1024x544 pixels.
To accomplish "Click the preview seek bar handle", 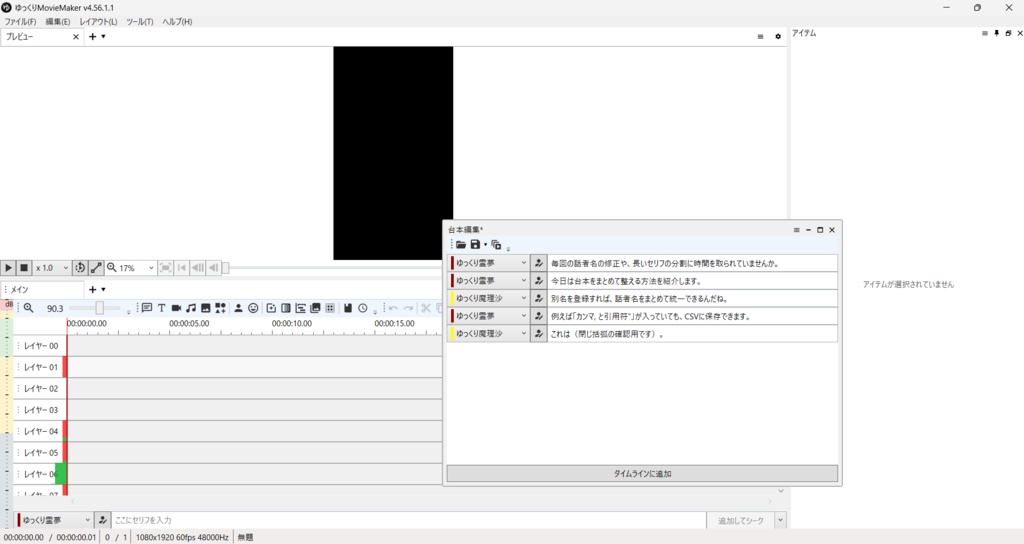I will (225, 268).
